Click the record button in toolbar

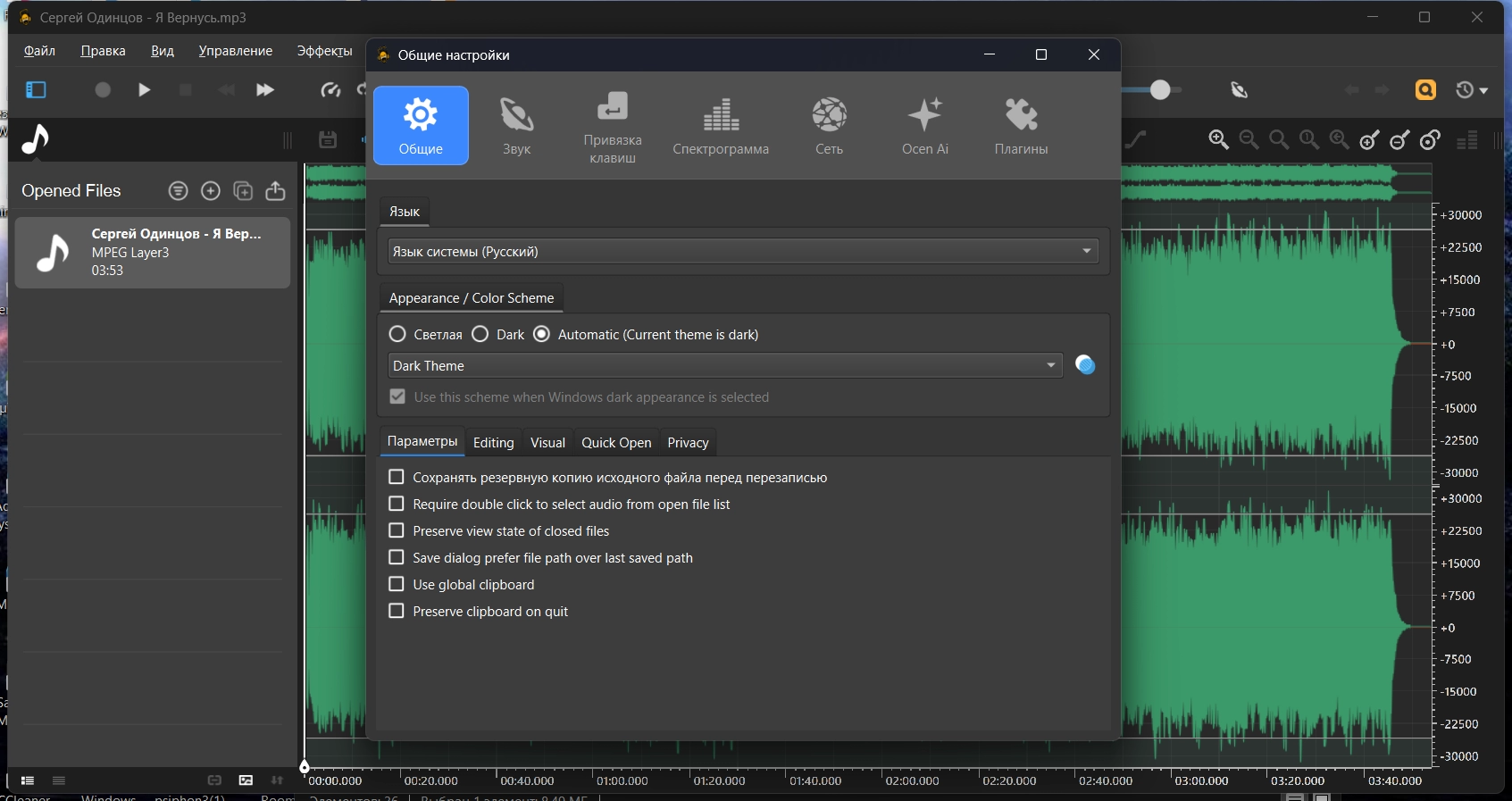103,90
